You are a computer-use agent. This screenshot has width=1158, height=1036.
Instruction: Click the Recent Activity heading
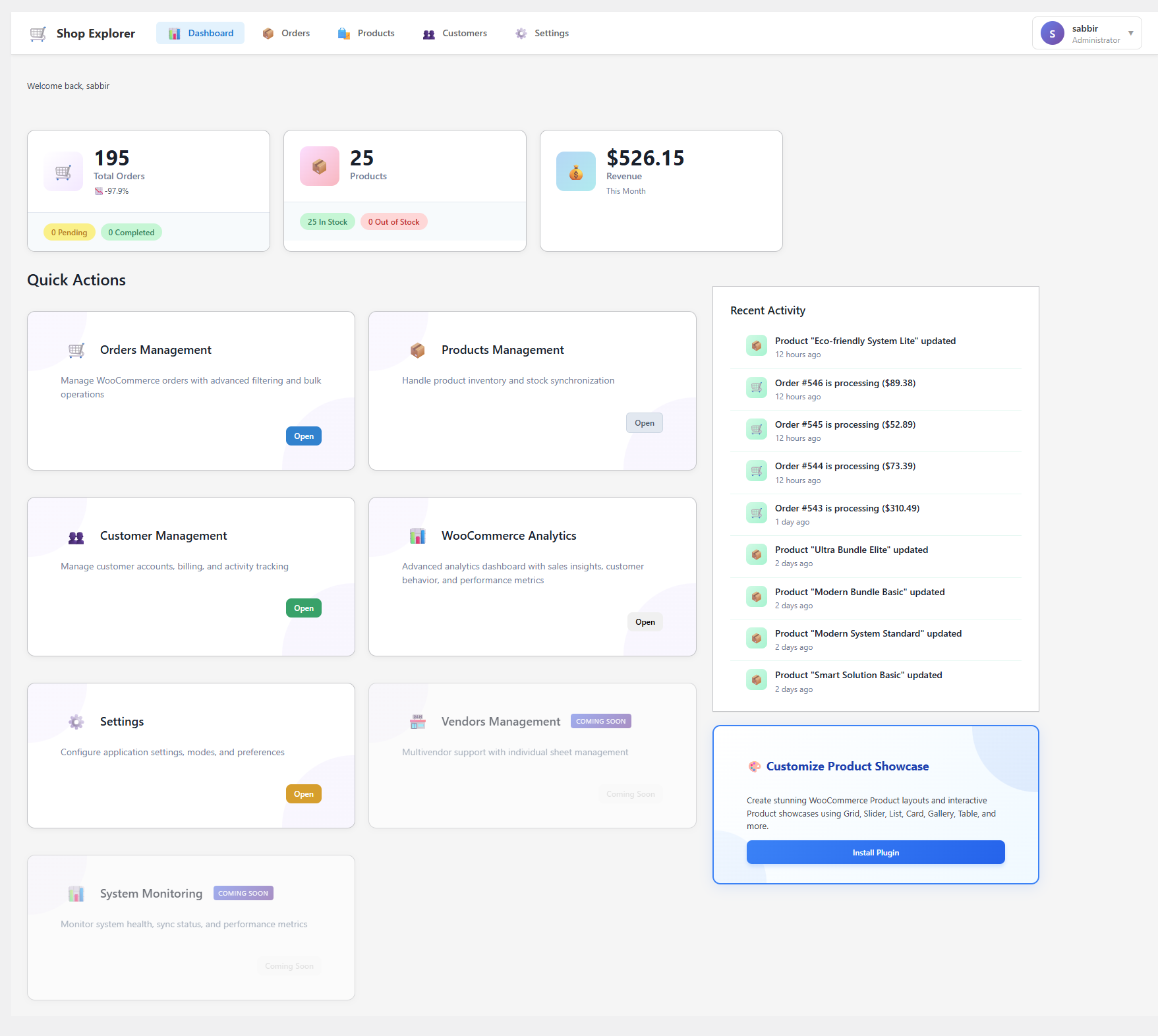pos(768,310)
